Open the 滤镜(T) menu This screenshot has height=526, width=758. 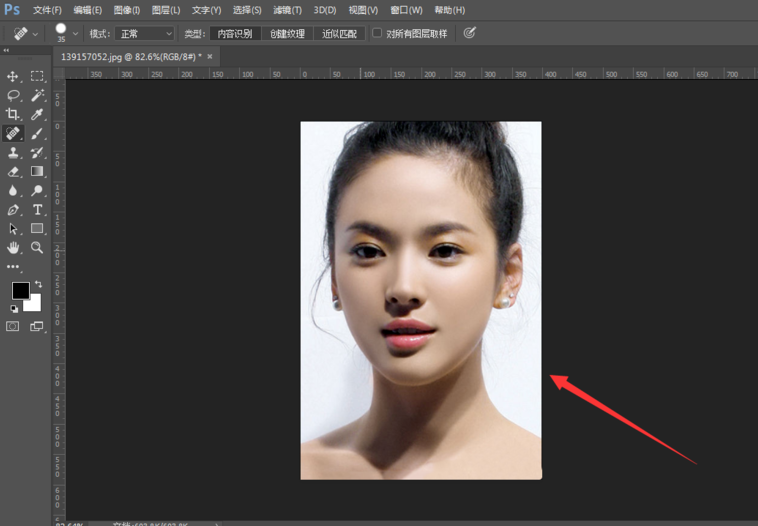click(x=288, y=10)
